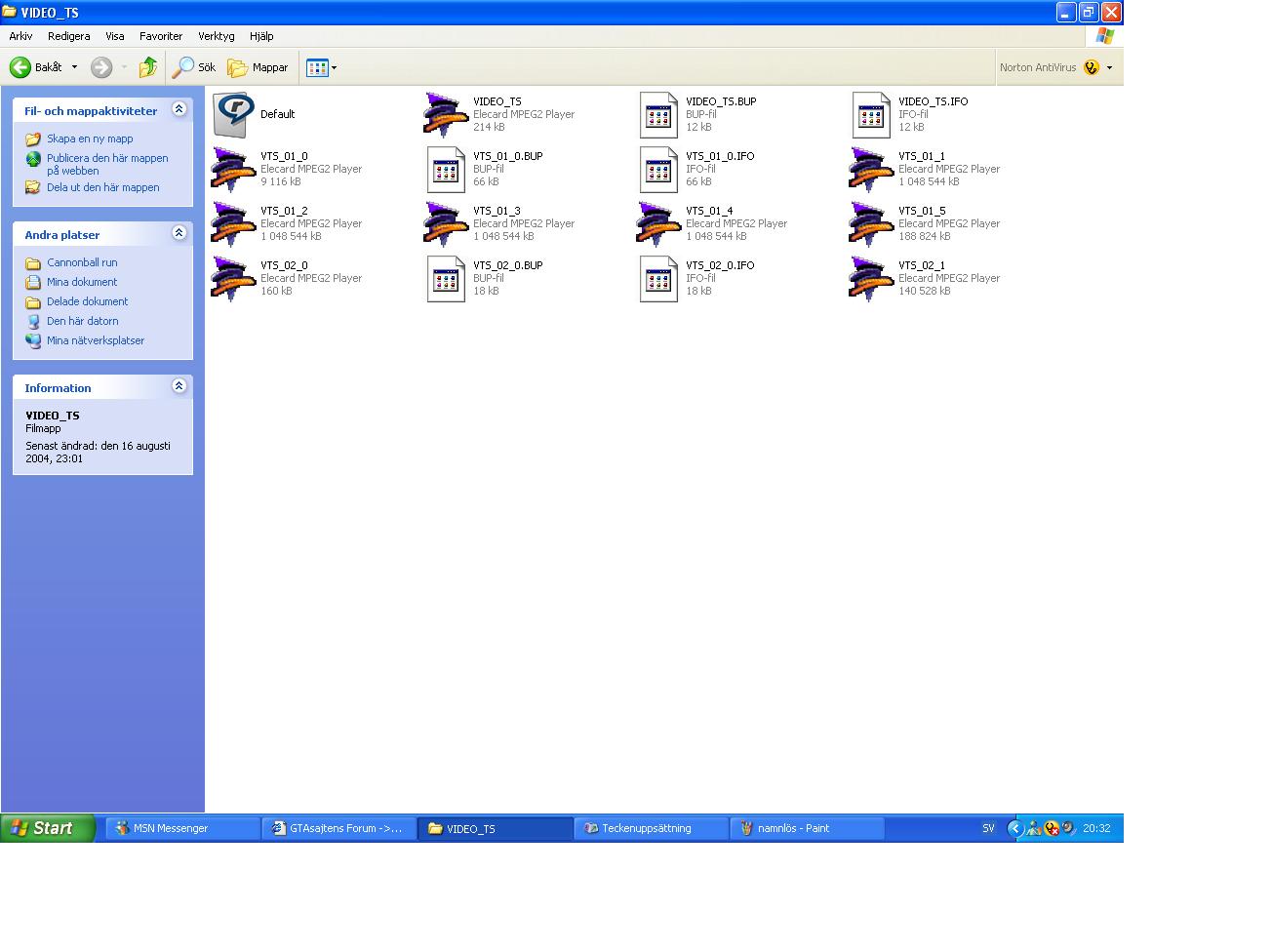Select the VTS_01_2 video file icon
This screenshot has height=952, width=1272.
[x=234, y=224]
